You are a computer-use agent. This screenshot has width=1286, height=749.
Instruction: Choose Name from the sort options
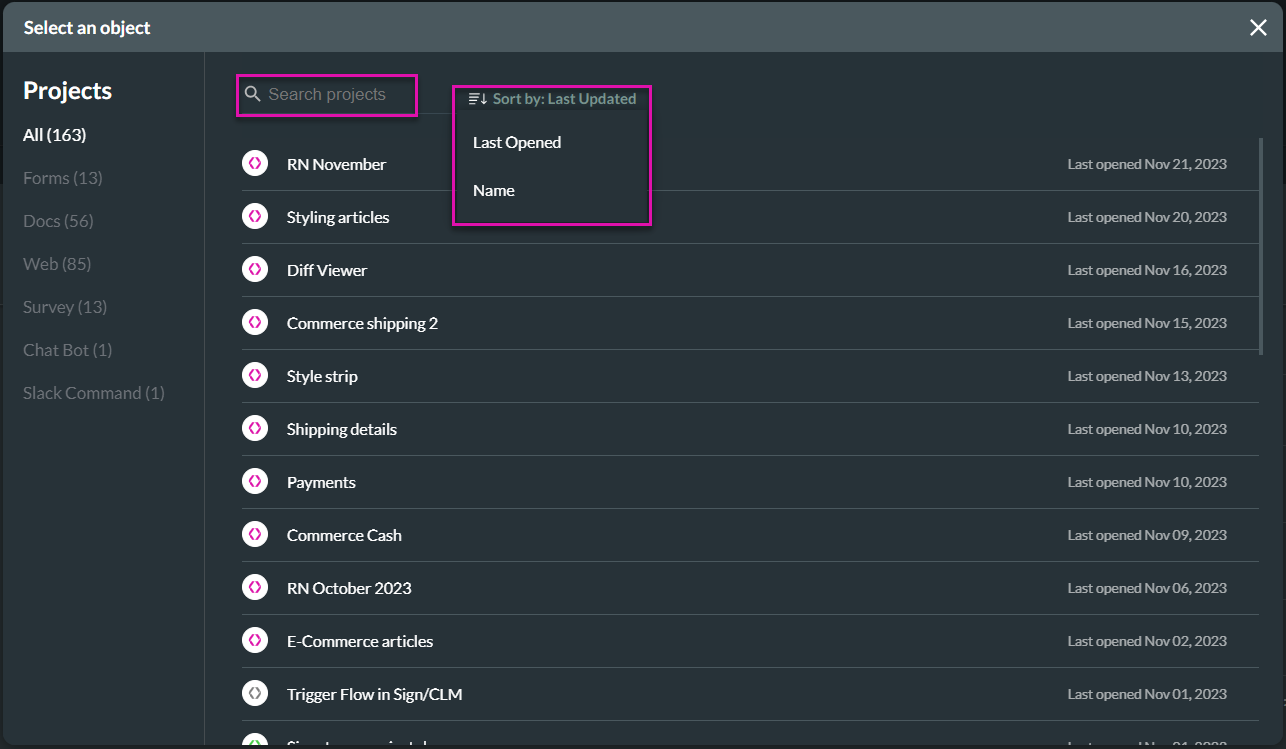(x=493, y=190)
